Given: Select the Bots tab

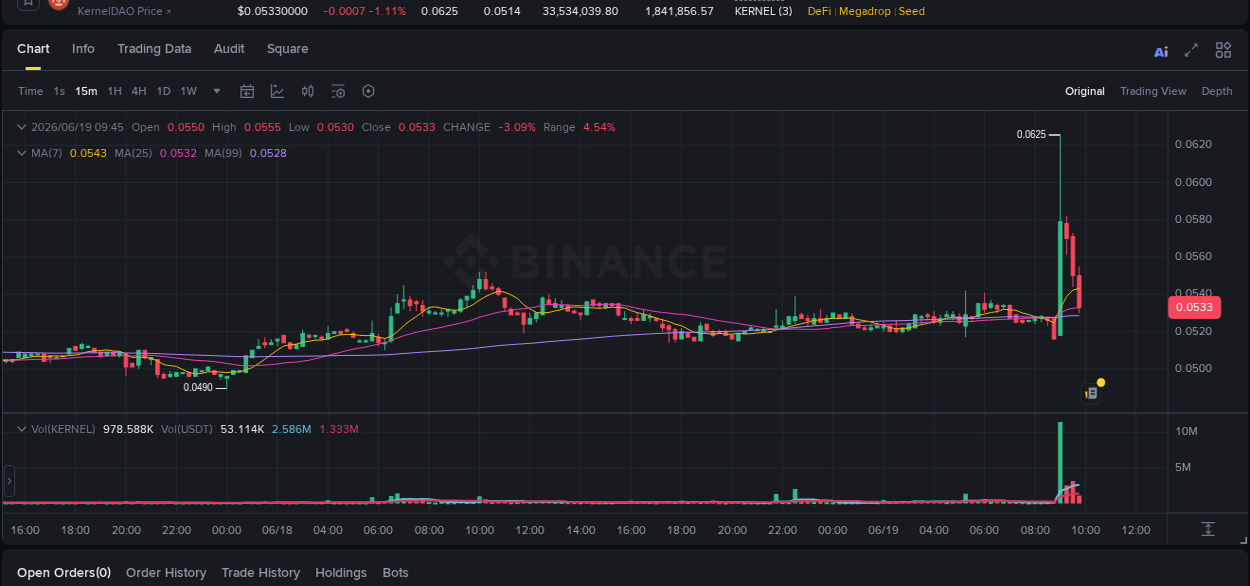Looking at the screenshot, I should click(395, 573).
